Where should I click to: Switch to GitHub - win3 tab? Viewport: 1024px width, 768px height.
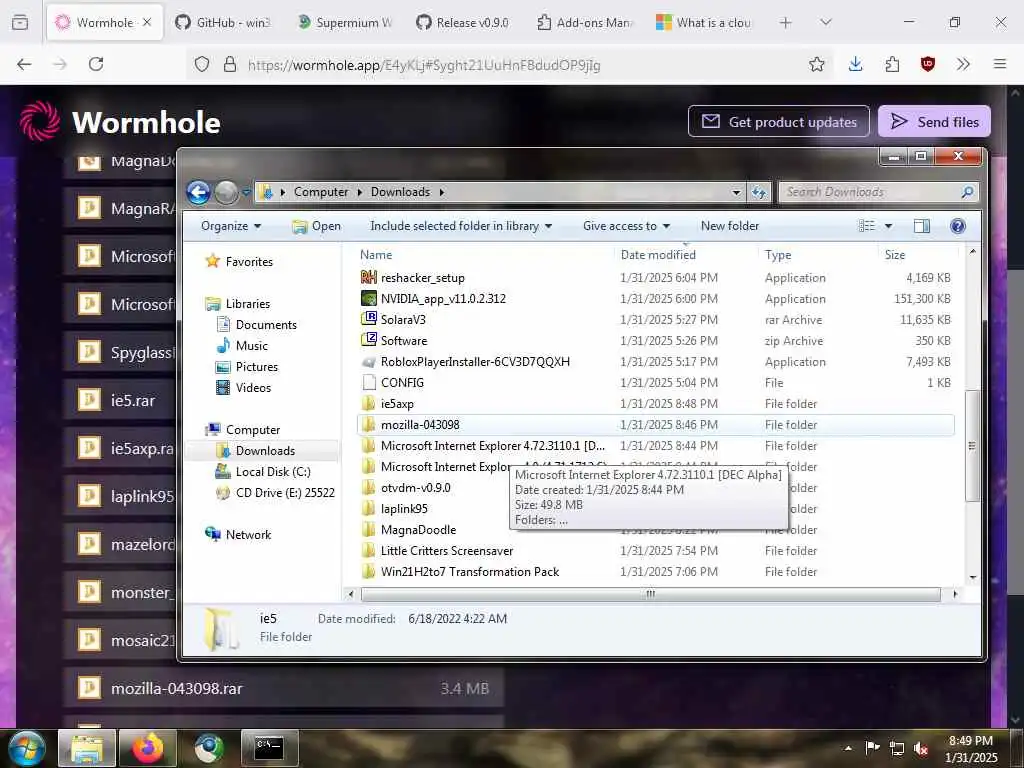click(224, 22)
